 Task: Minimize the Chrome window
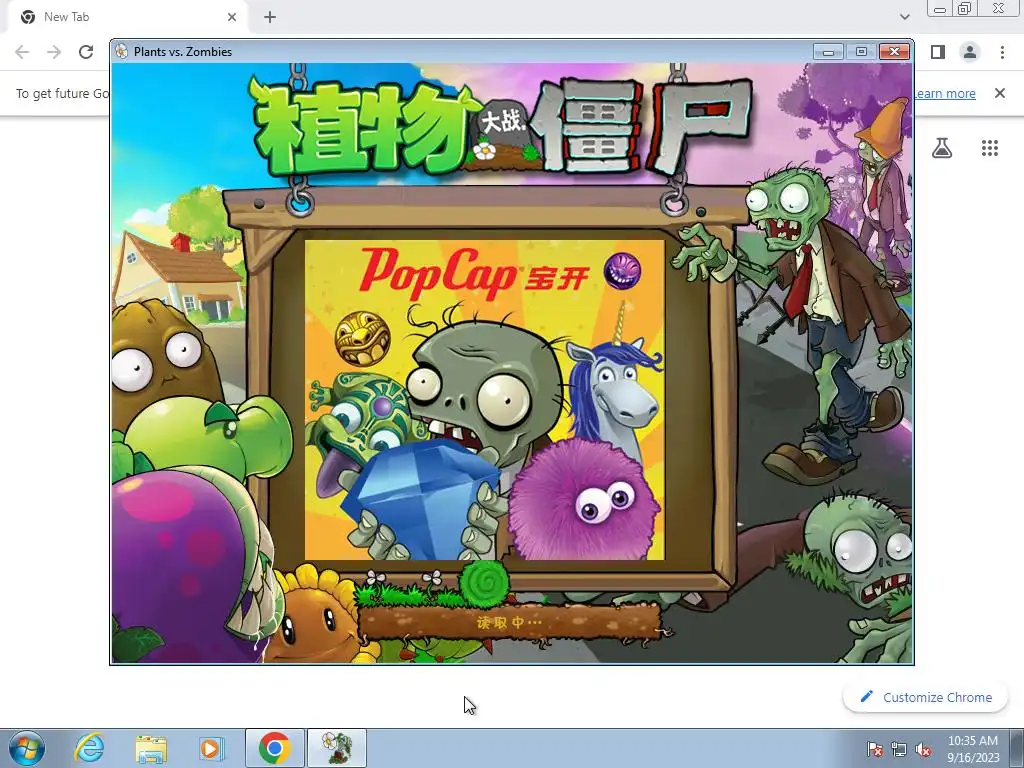940,8
